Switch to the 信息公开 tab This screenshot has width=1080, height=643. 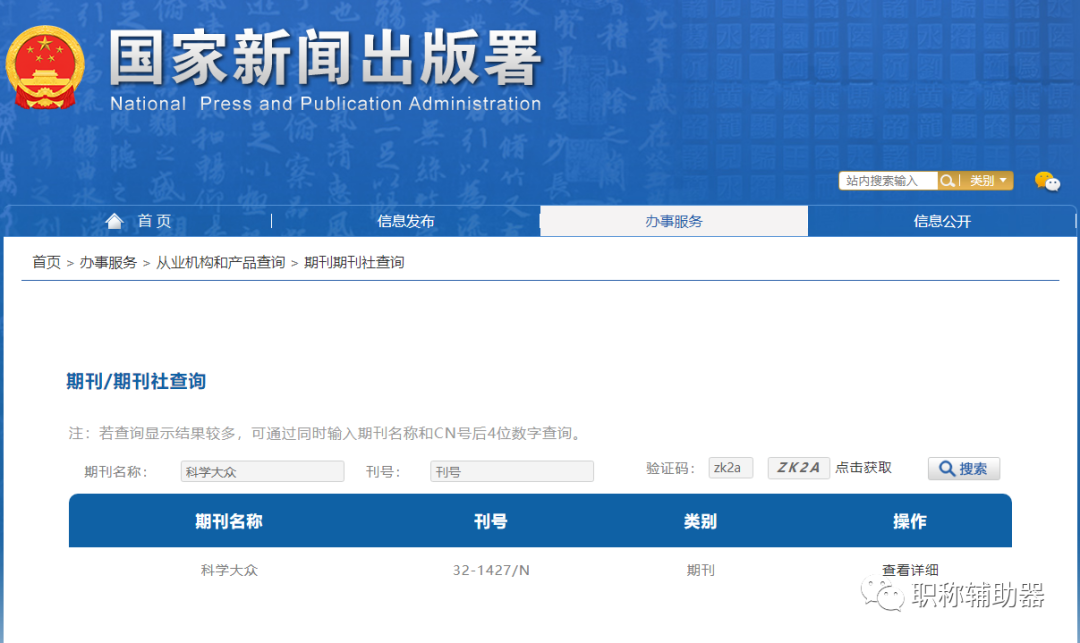944,221
